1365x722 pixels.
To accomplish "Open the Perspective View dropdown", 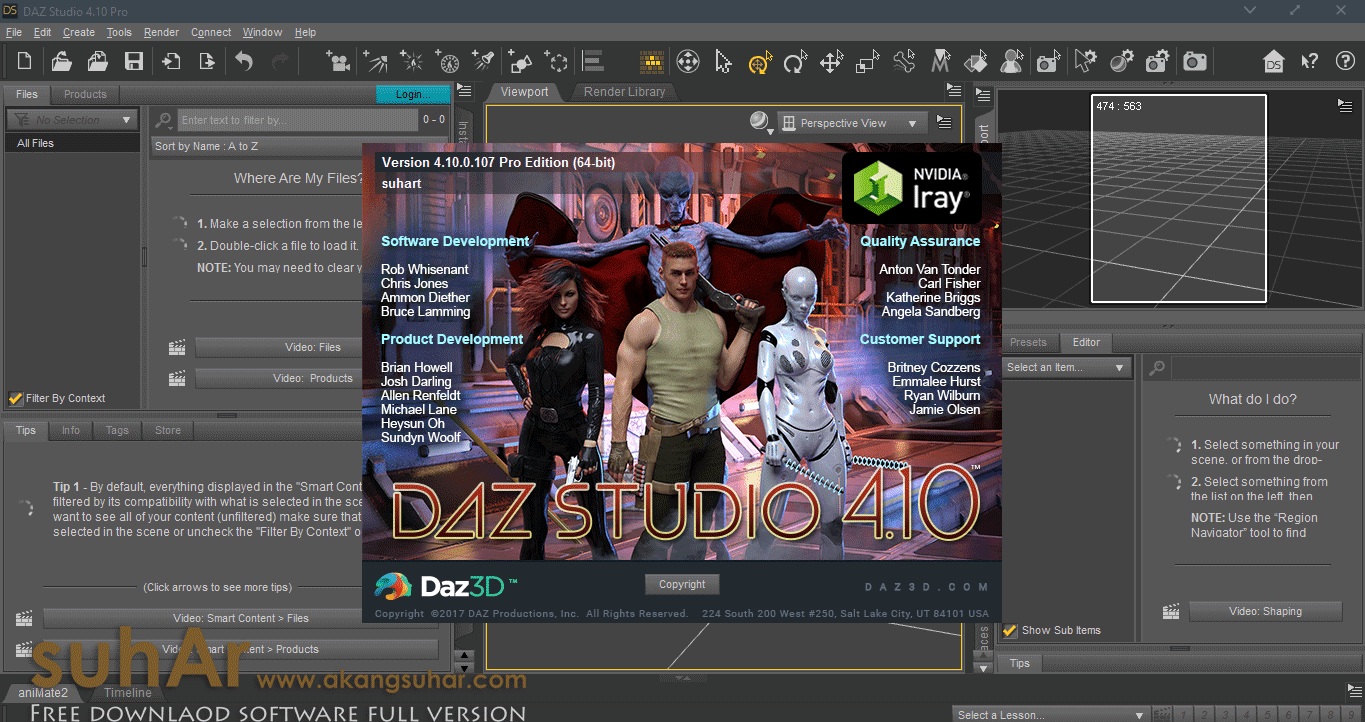I will [x=851, y=122].
